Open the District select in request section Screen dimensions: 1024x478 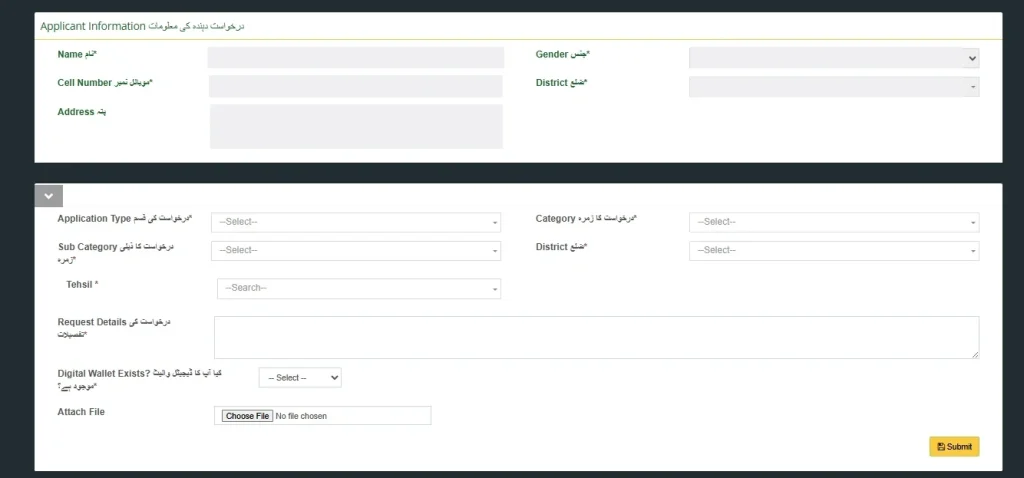pyautogui.click(x=833, y=250)
